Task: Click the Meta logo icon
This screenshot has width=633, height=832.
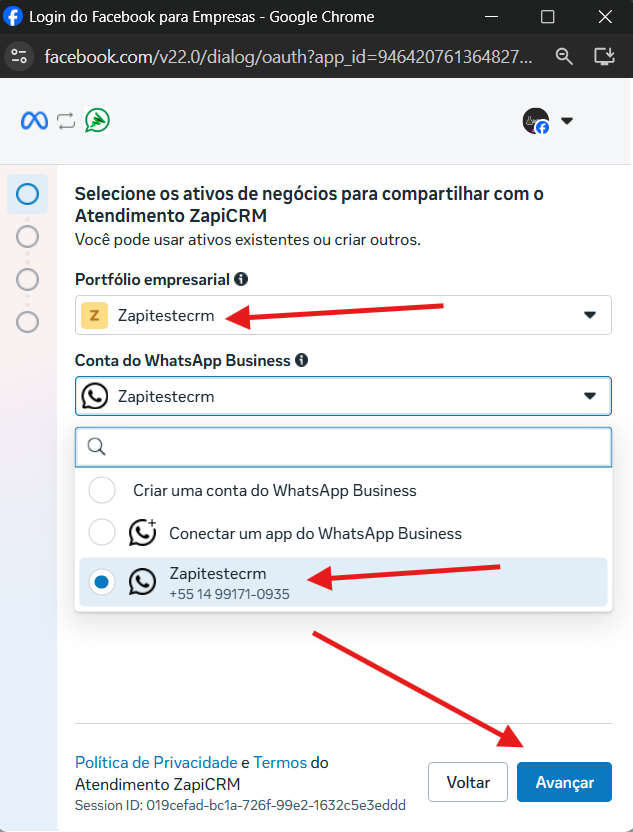Action: click(x=34, y=121)
